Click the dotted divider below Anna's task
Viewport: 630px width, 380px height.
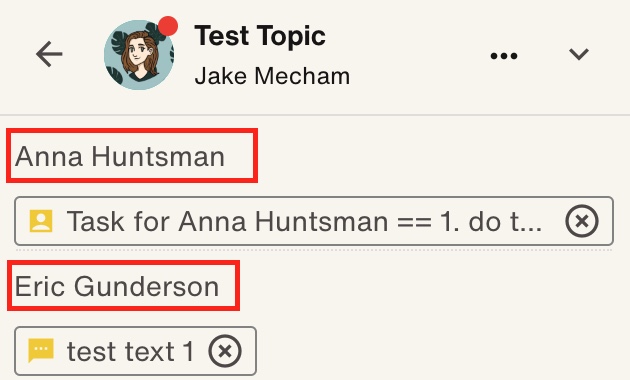tap(314, 250)
